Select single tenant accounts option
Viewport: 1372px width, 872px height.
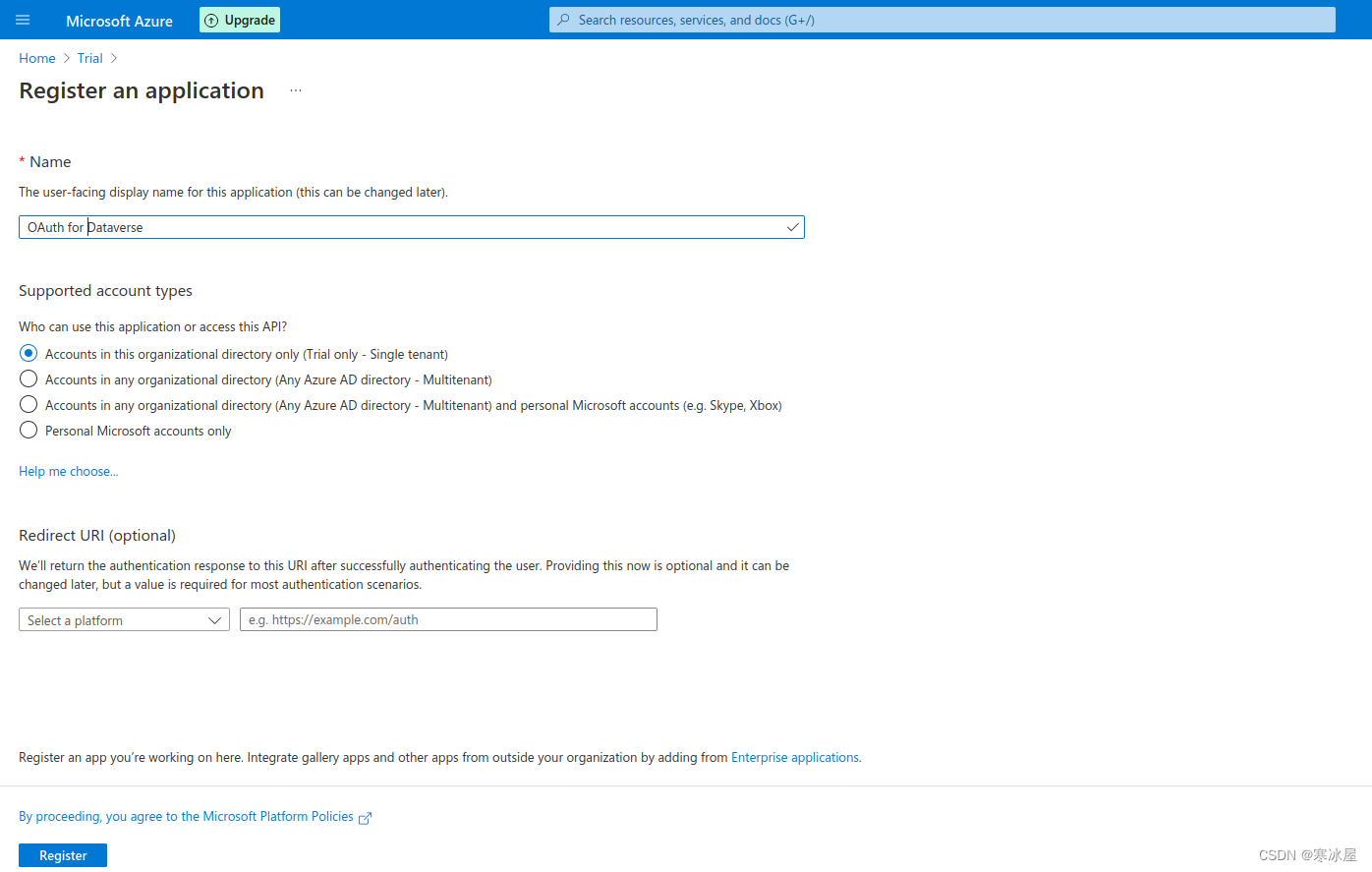click(29, 353)
